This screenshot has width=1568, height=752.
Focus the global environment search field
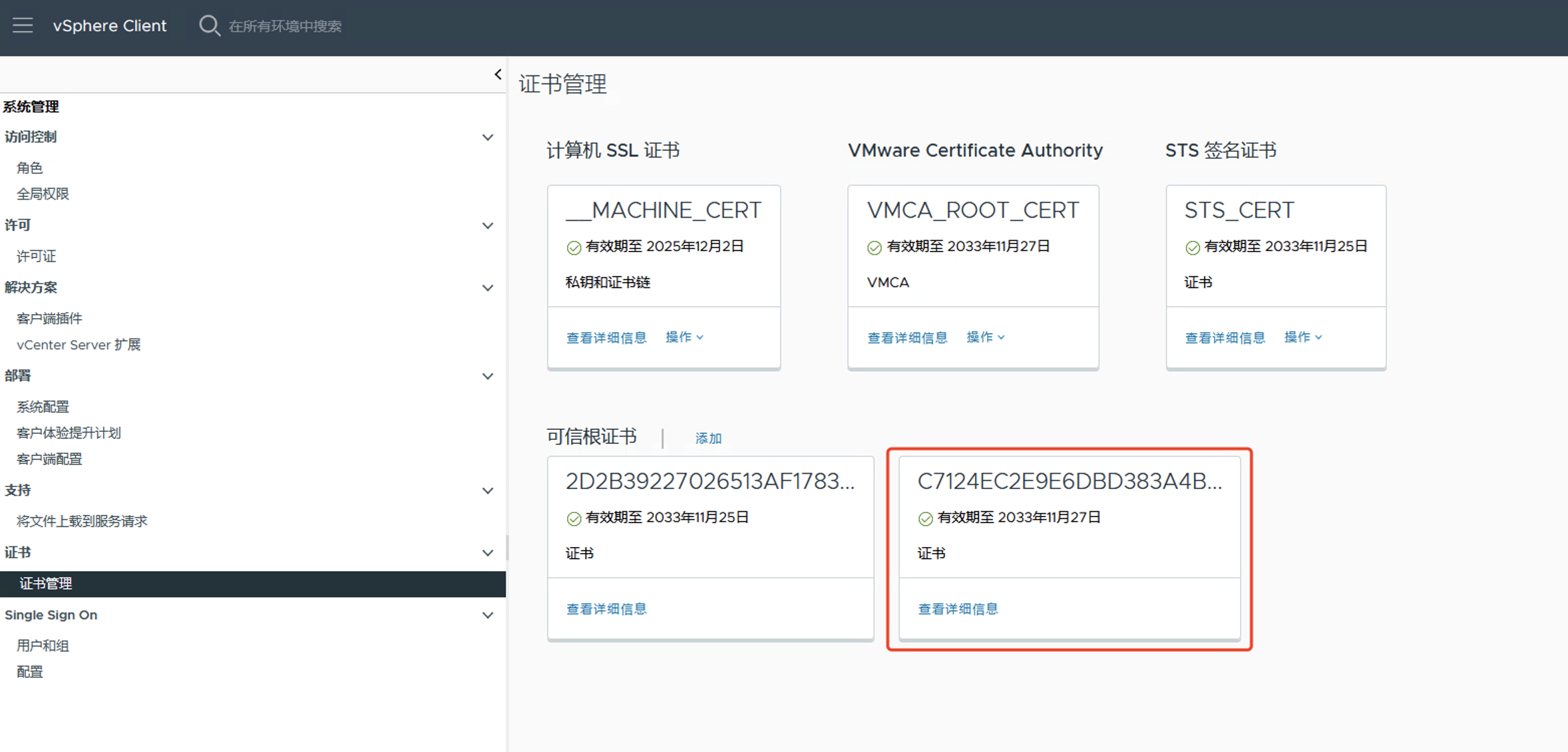[285, 26]
